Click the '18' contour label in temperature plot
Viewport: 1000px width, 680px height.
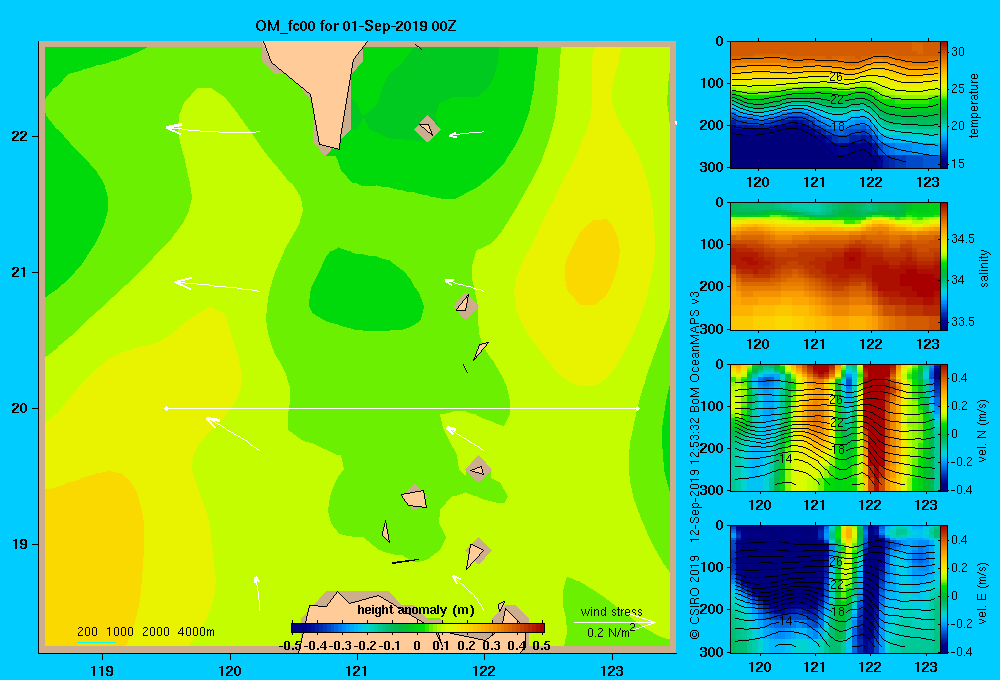pyautogui.click(x=838, y=127)
